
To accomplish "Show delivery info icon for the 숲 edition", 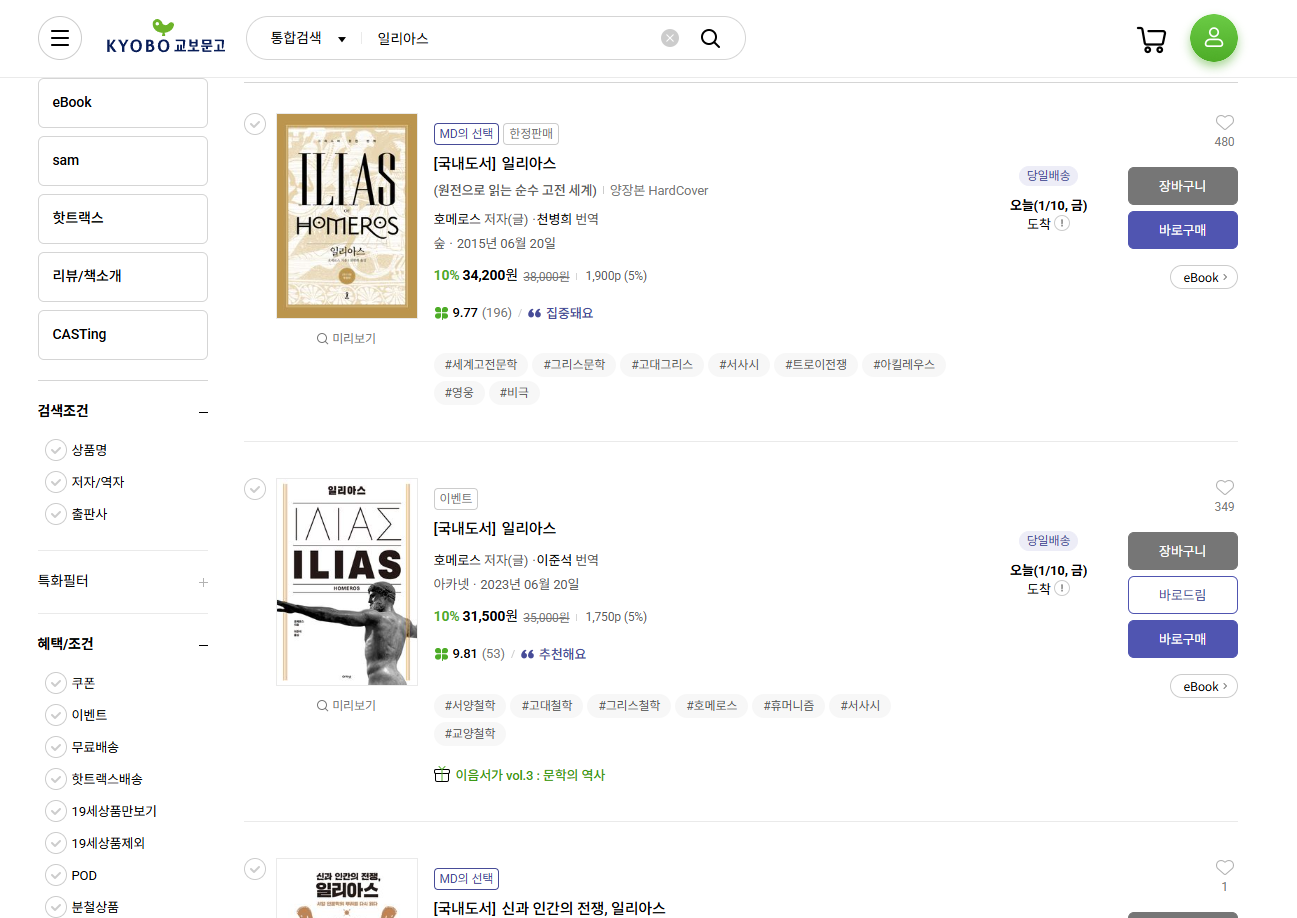I will tap(1062, 223).
